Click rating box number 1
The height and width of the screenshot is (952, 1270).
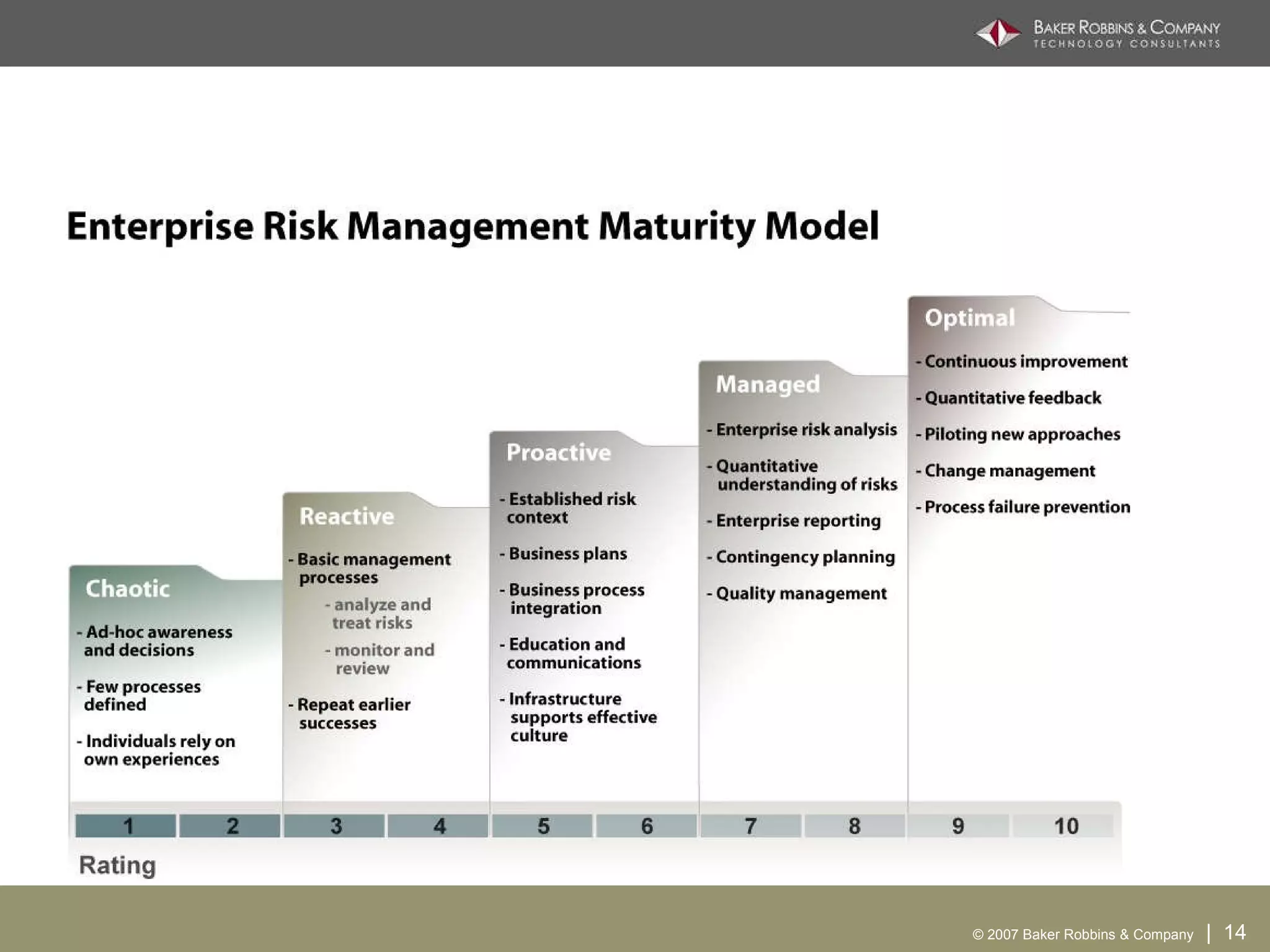tap(126, 826)
